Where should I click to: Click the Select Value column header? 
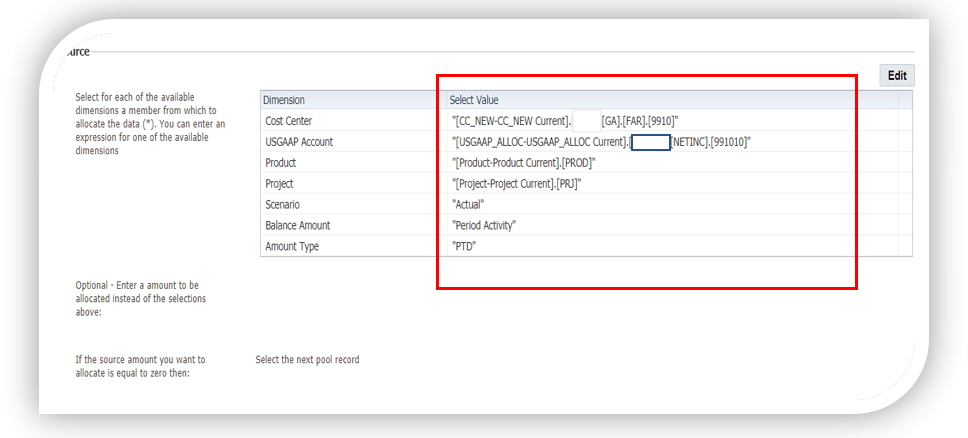tap(474, 100)
